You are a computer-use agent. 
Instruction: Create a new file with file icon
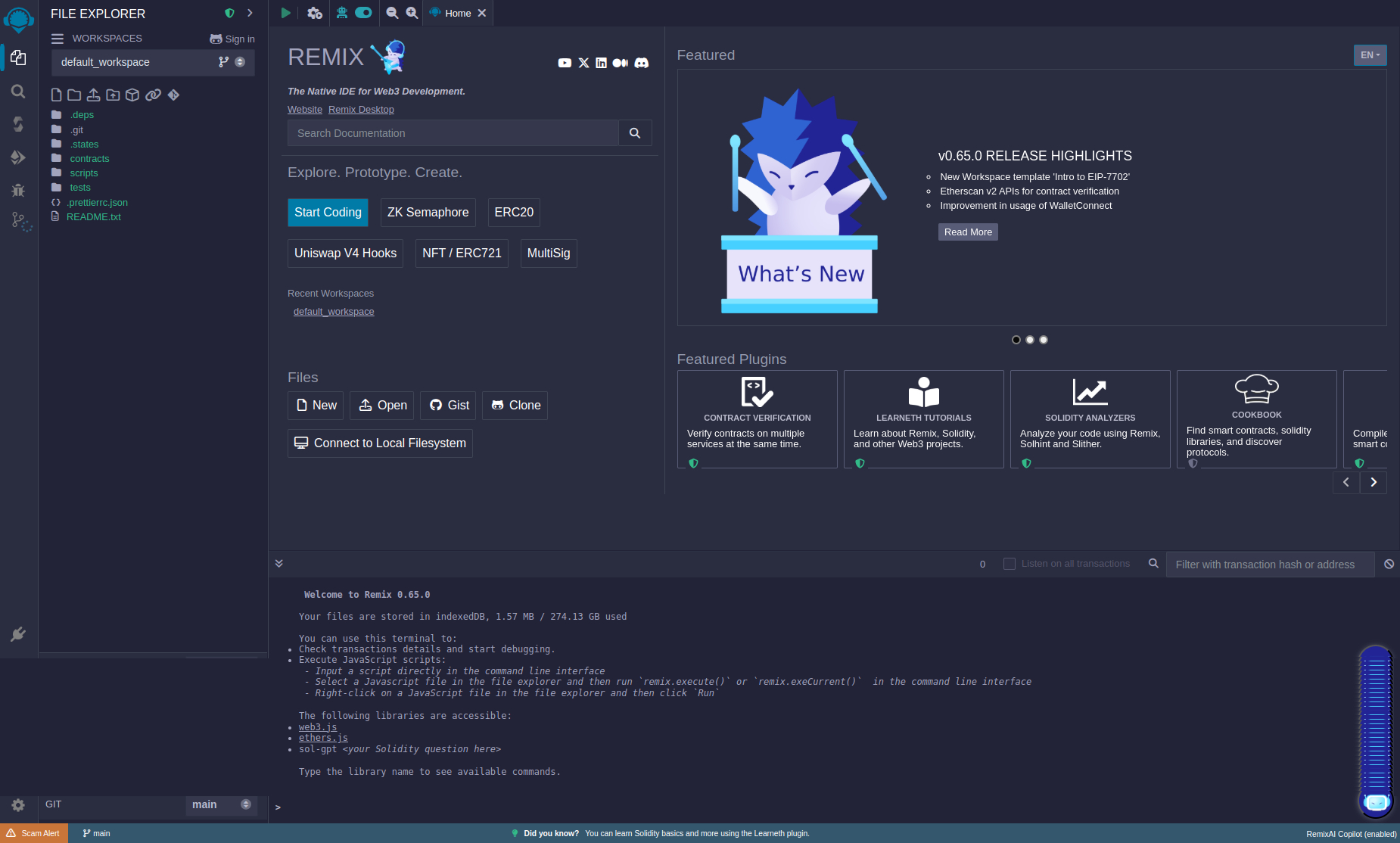coord(56,95)
